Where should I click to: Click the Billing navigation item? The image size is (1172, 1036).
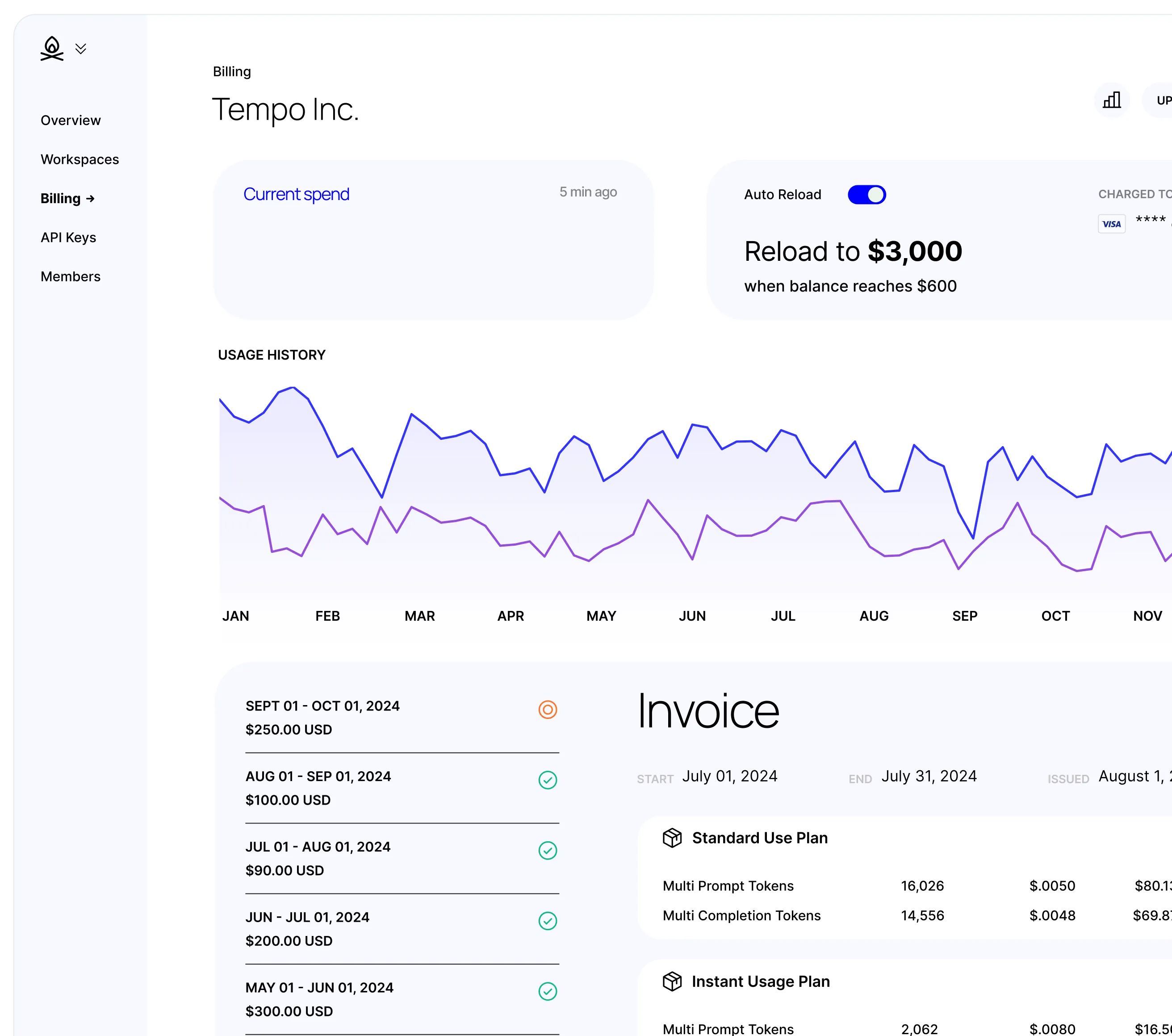(67, 198)
